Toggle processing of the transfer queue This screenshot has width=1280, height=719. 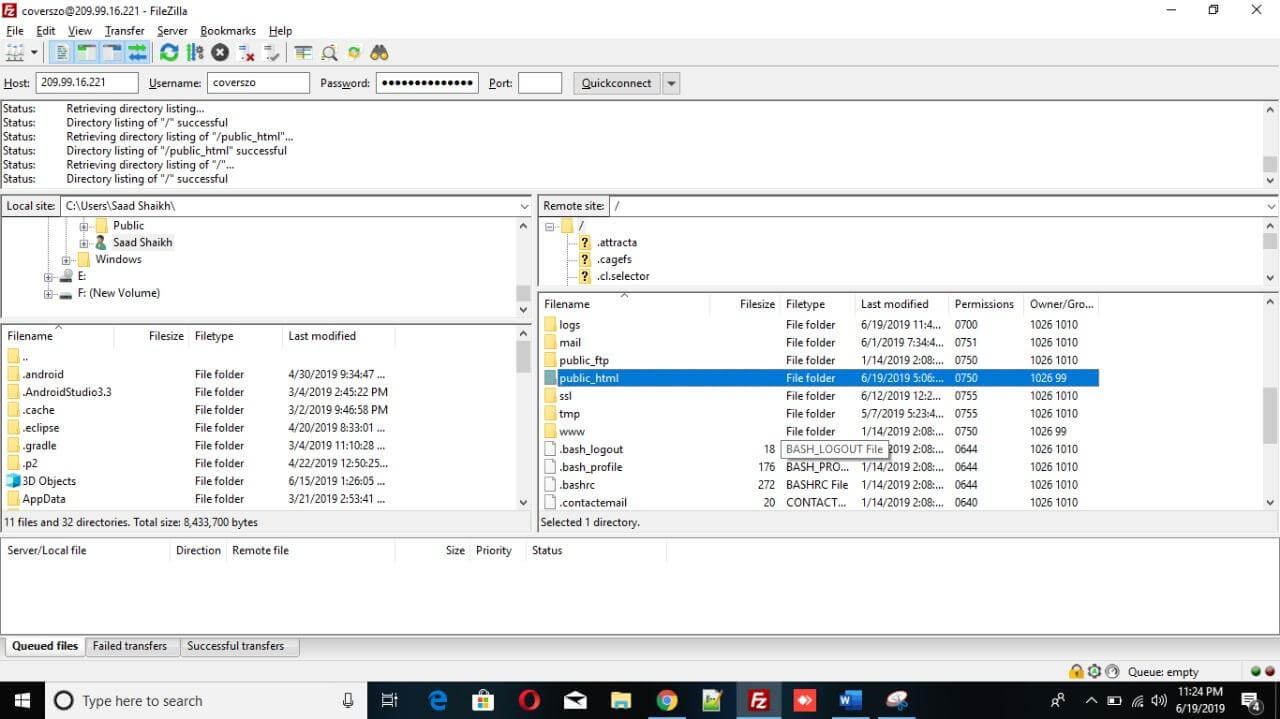(x=194, y=52)
